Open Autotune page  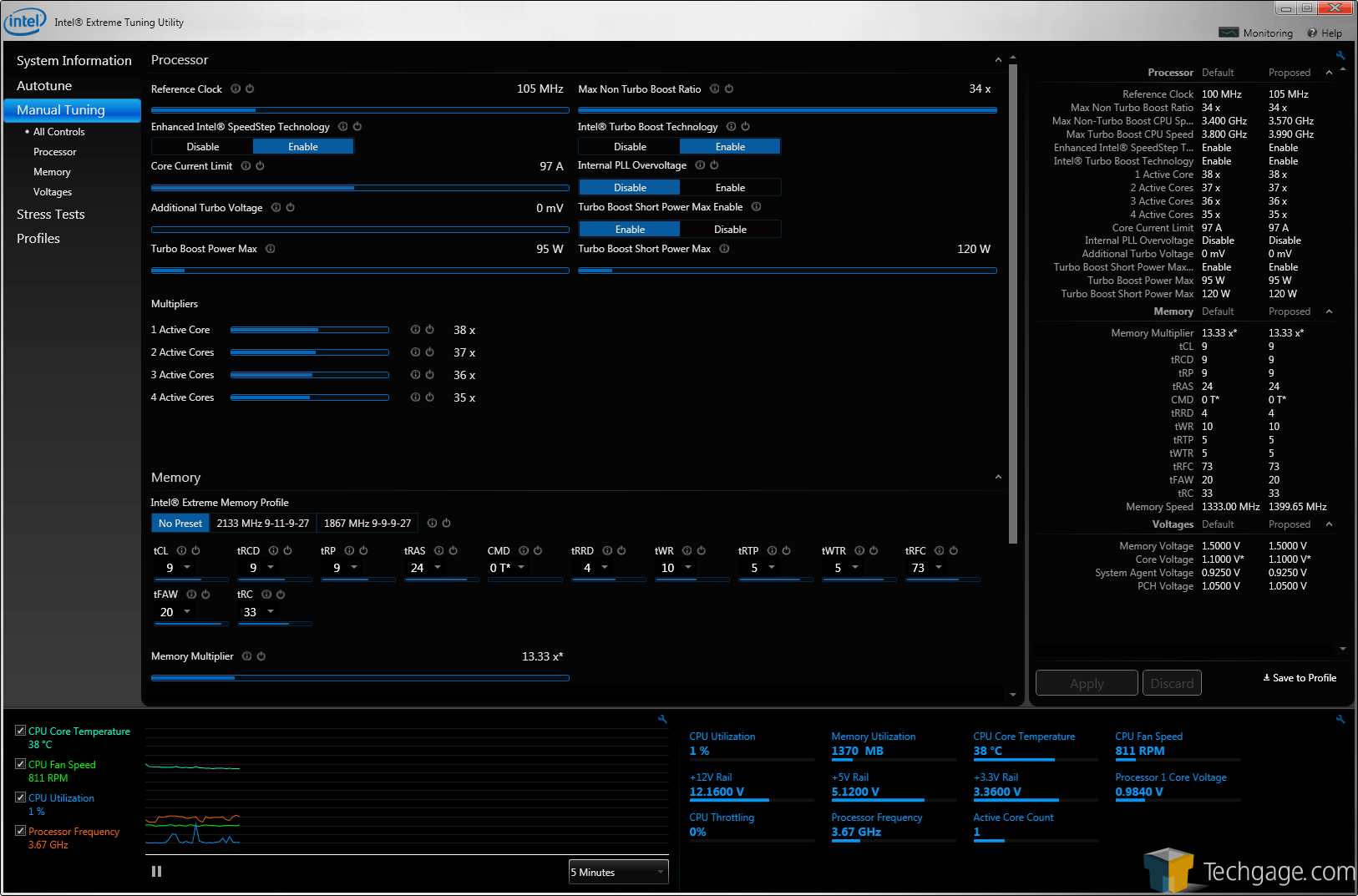(44, 86)
